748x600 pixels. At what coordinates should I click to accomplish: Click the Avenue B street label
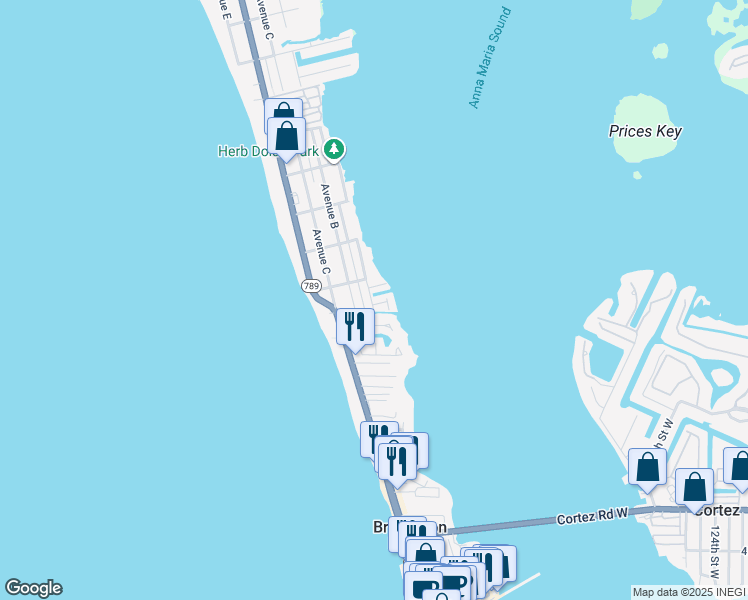330,207
